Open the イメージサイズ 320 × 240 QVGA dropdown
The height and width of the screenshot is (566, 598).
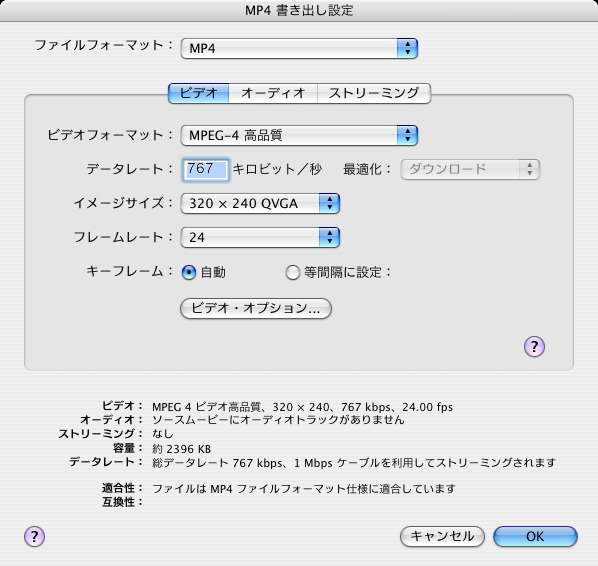[x=260, y=203]
